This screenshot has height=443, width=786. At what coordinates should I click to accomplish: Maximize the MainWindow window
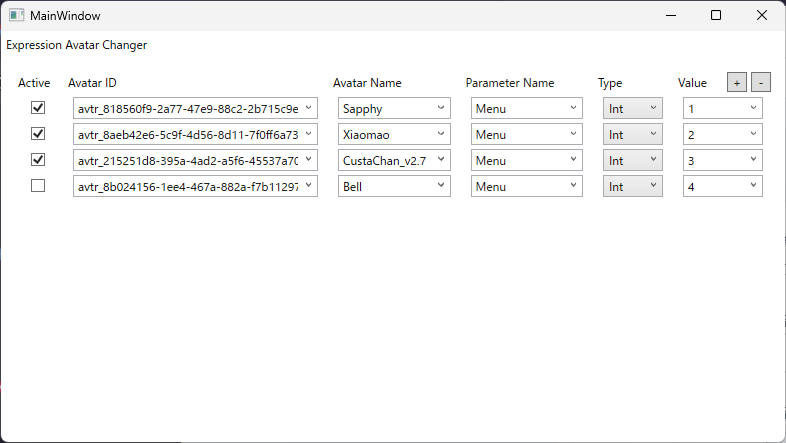(x=716, y=16)
